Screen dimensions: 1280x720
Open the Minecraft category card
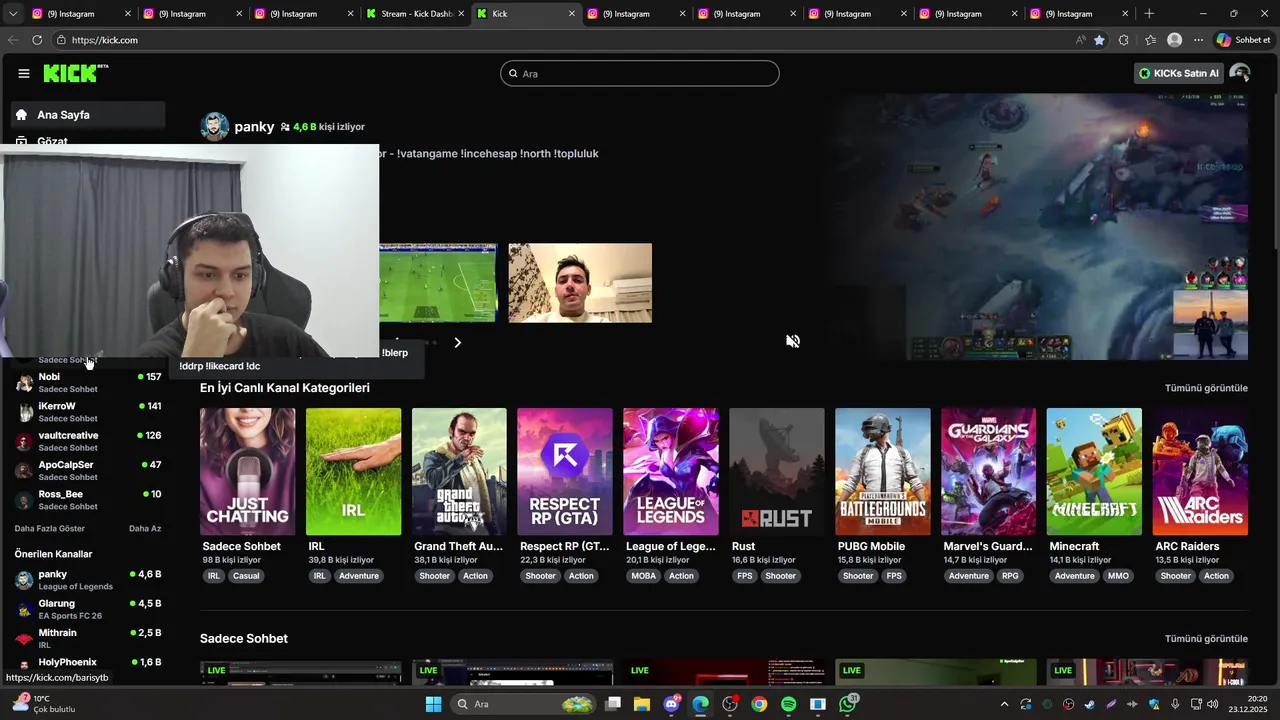1094,471
